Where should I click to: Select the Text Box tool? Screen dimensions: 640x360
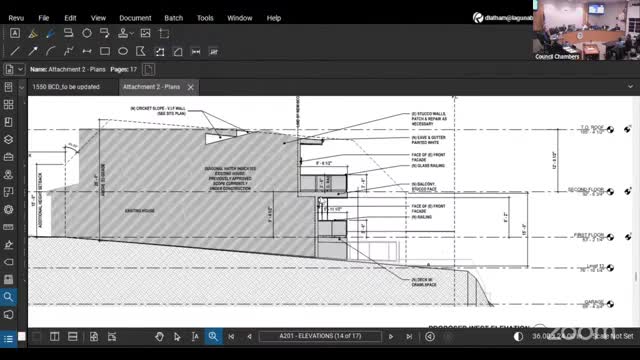(x=15, y=33)
